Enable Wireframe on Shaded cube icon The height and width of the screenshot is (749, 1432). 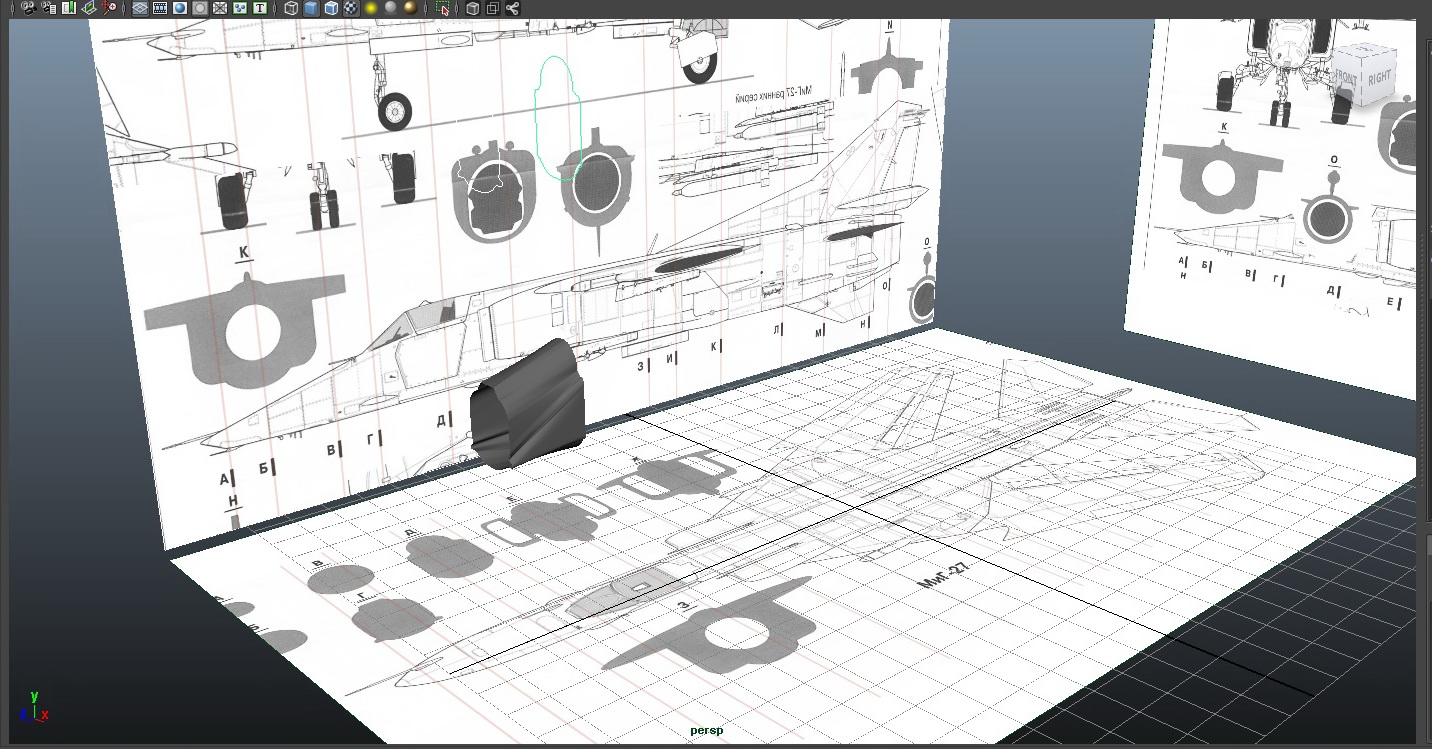pyautogui.click(x=331, y=8)
